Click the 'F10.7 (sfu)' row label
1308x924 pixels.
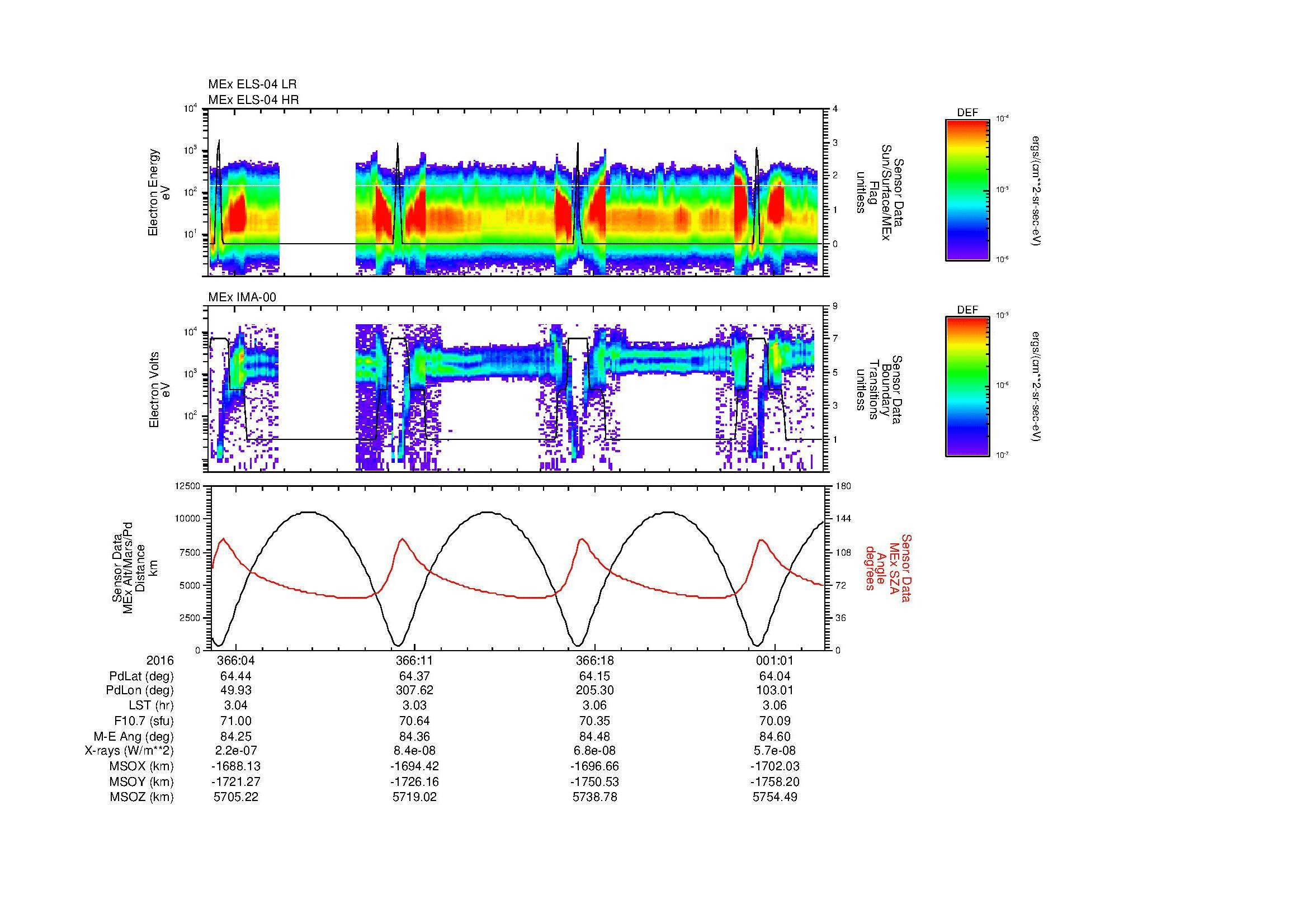[x=144, y=721]
